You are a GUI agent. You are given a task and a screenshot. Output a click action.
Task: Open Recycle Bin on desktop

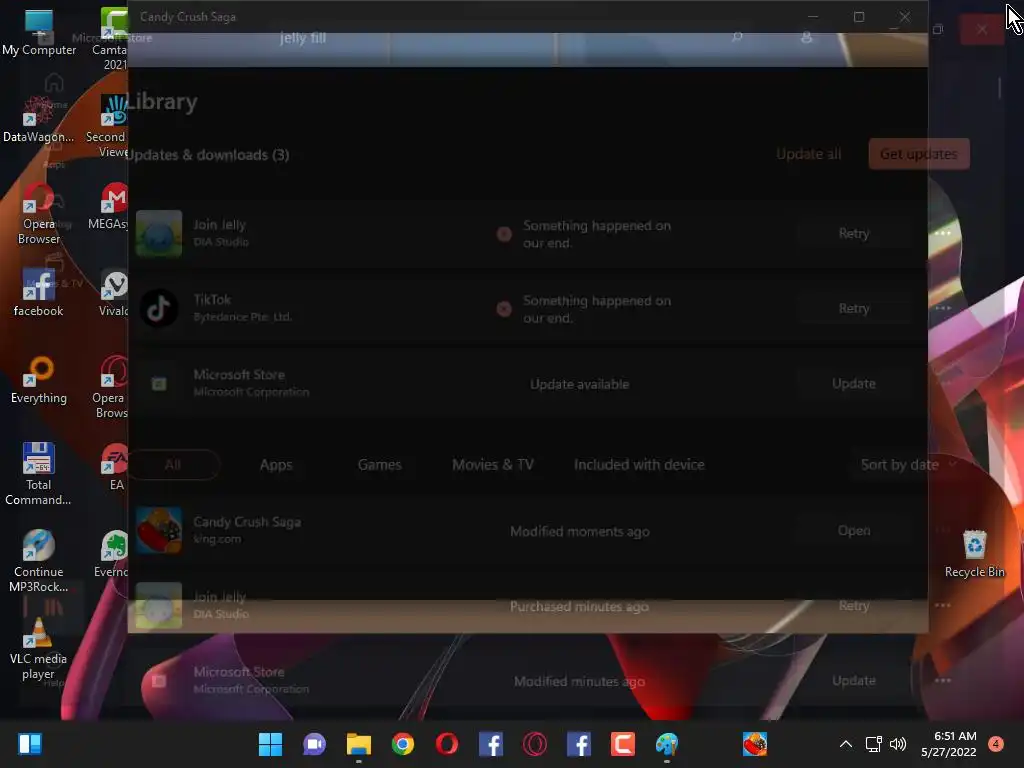[974, 553]
